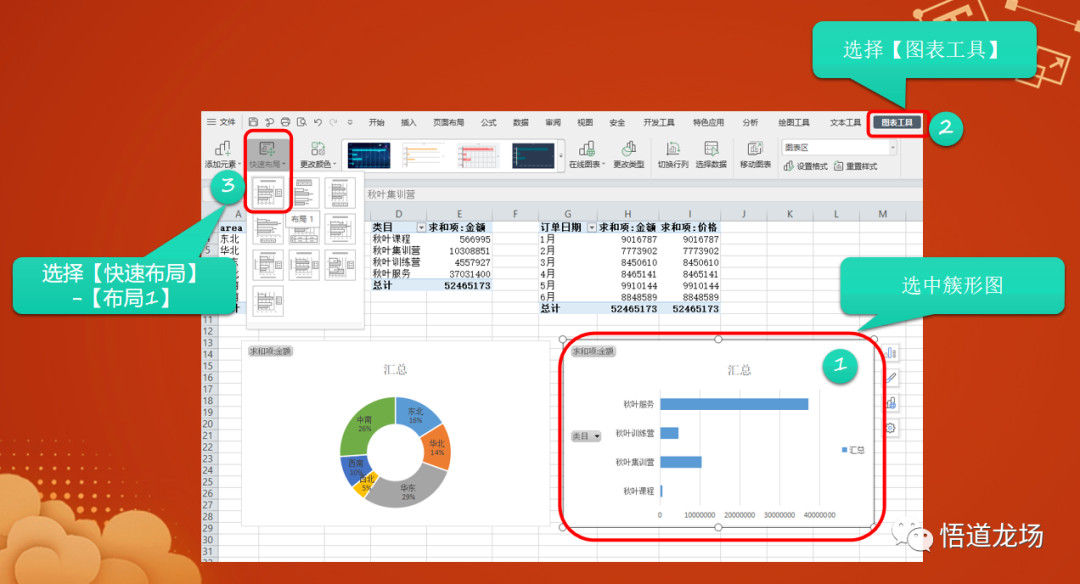Switch to the 文本工具 (Text Tools) tab
The width and height of the screenshot is (1080, 584).
[845, 123]
